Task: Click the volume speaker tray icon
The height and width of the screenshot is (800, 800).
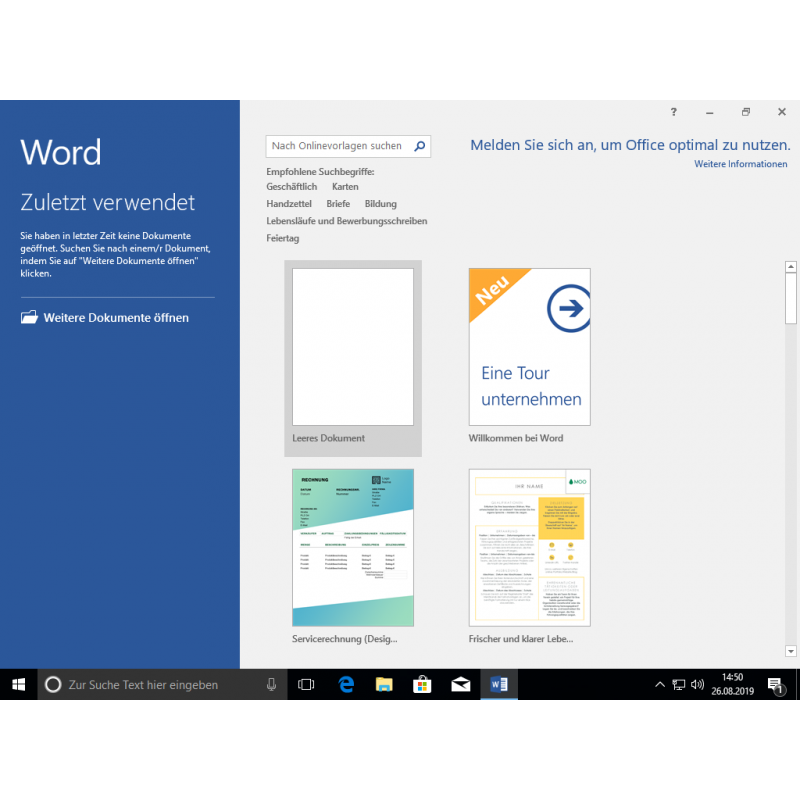Action: tap(697, 685)
